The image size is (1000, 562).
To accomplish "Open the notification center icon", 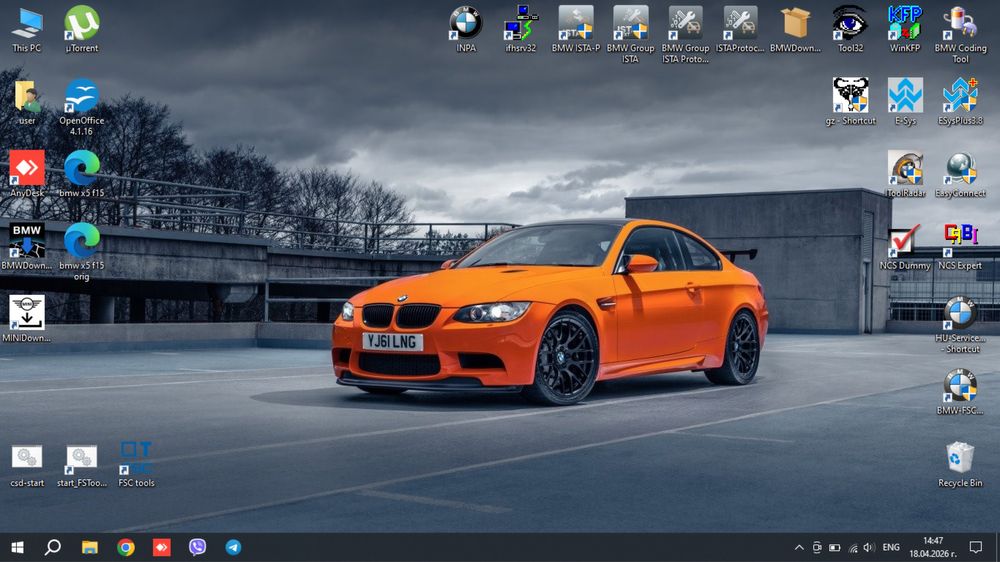I will point(975,547).
